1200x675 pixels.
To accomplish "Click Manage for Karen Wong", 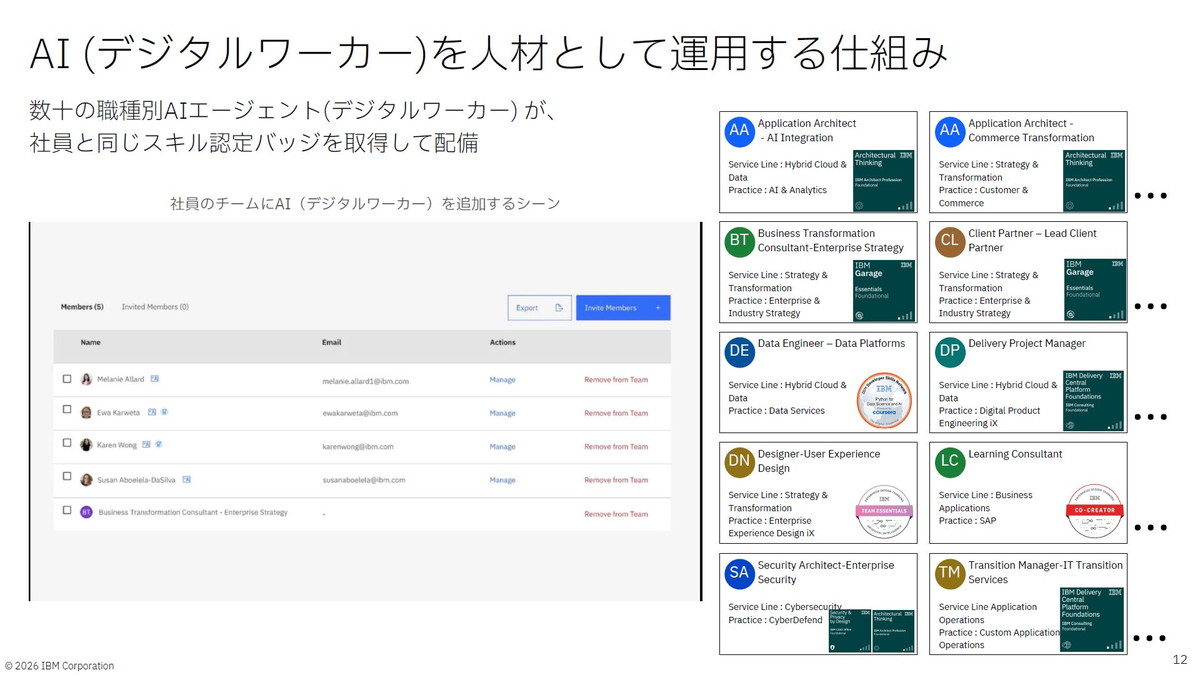I will (502, 447).
